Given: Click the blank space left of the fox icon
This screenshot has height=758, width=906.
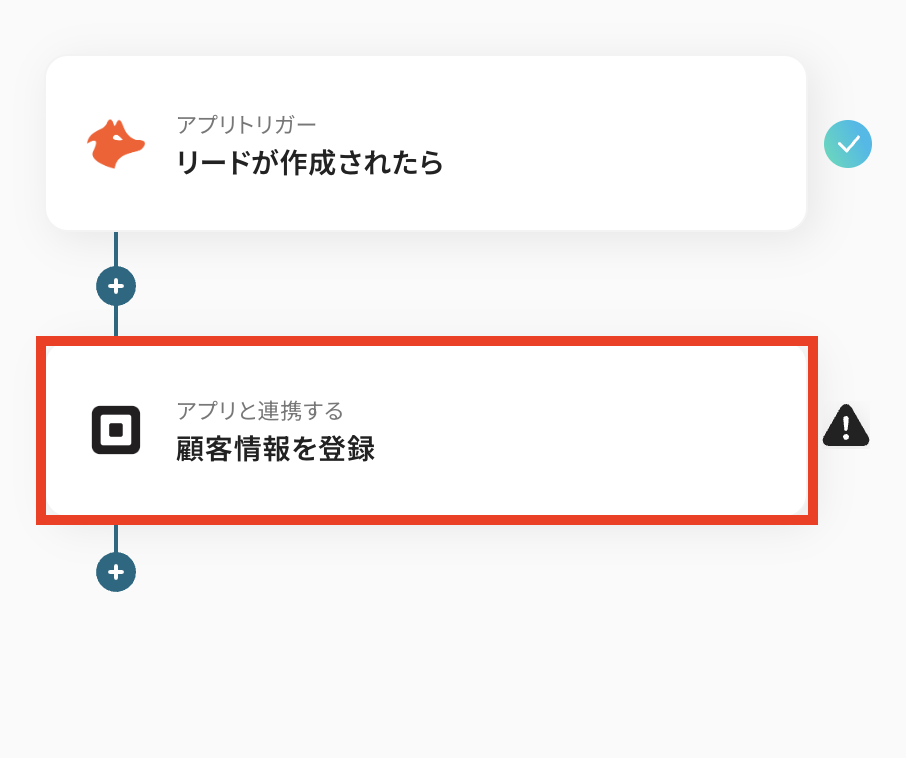Looking at the screenshot, I should pyautogui.click(x=65, y=144).
